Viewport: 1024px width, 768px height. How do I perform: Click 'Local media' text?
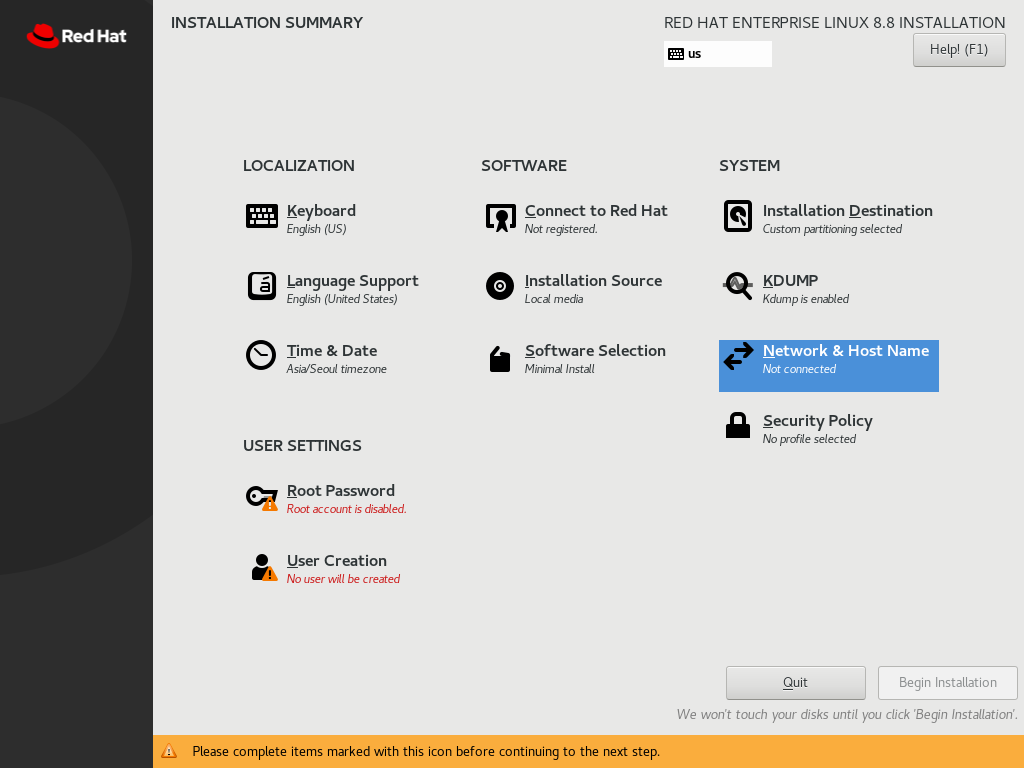pyautogui.click(x=554, y=299)
